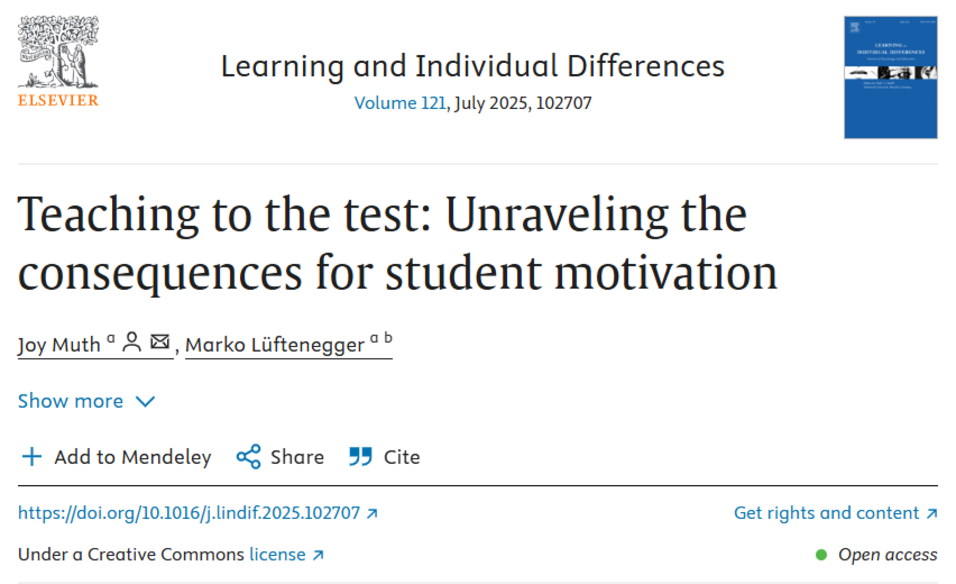This screenshot has height=584, width=956.
Task: Click the quotation marks Cite icon
Action: (360, 457)
